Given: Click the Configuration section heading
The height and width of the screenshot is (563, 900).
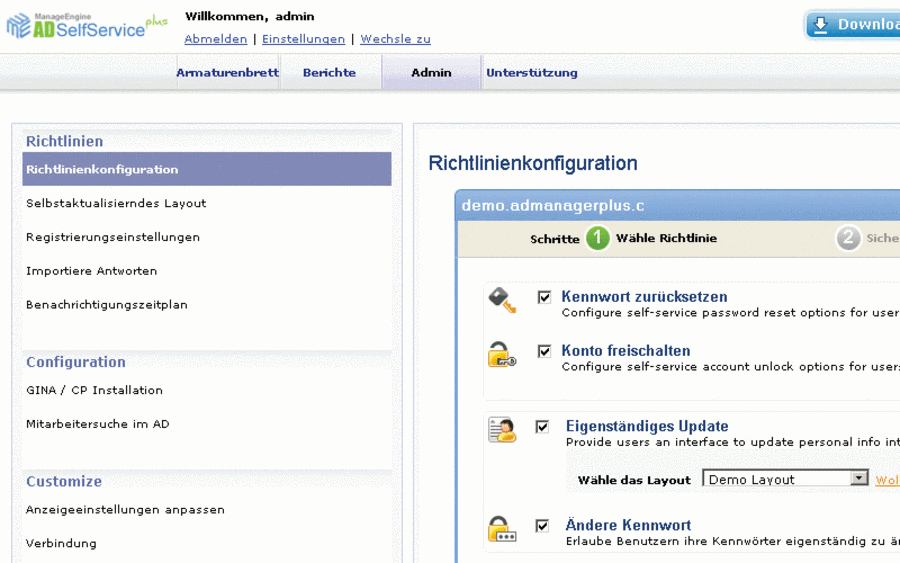Looking at the screenshot, I should click(76, 362).
